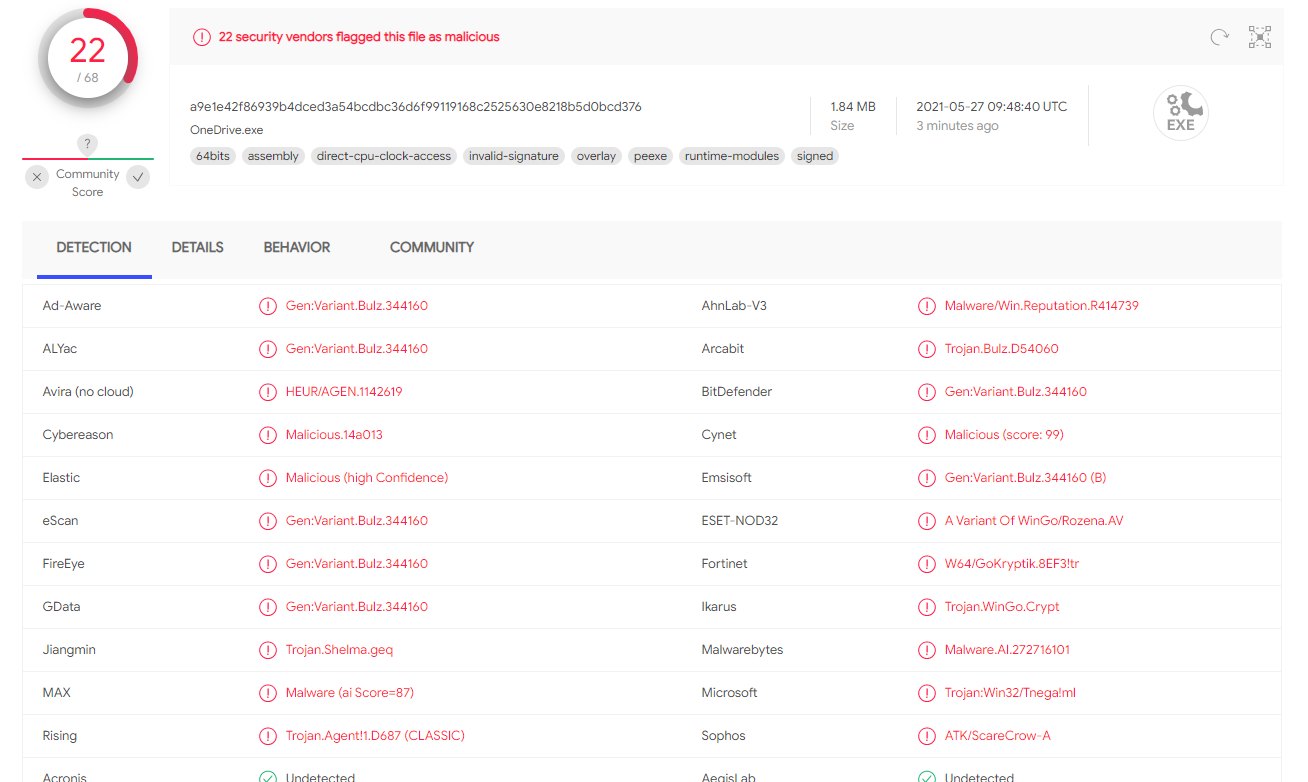
Task: Click the signed tag chip
Action: [814, 156]
